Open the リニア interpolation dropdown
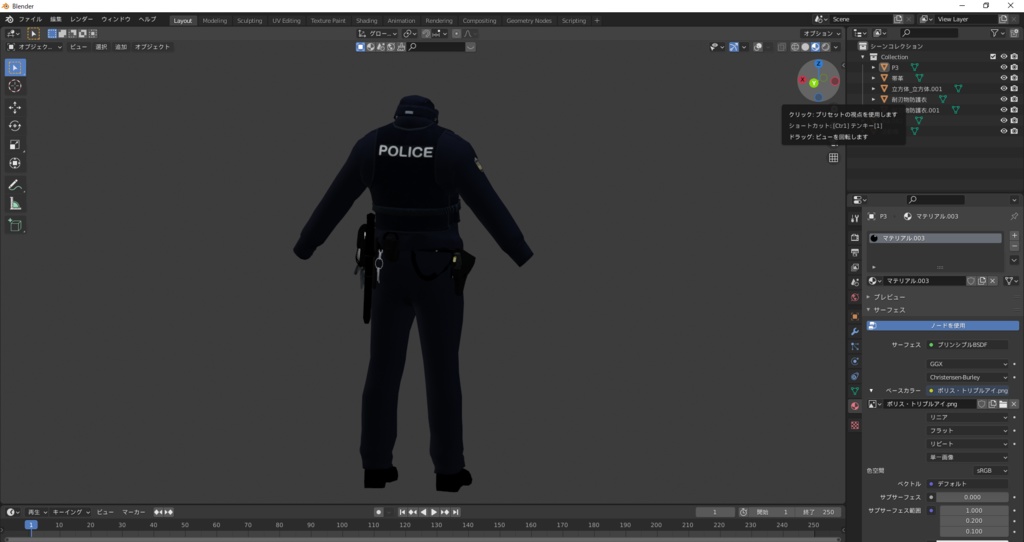Image resolution: width=1024 pixels, height=542 pixels. click(968, 417)
